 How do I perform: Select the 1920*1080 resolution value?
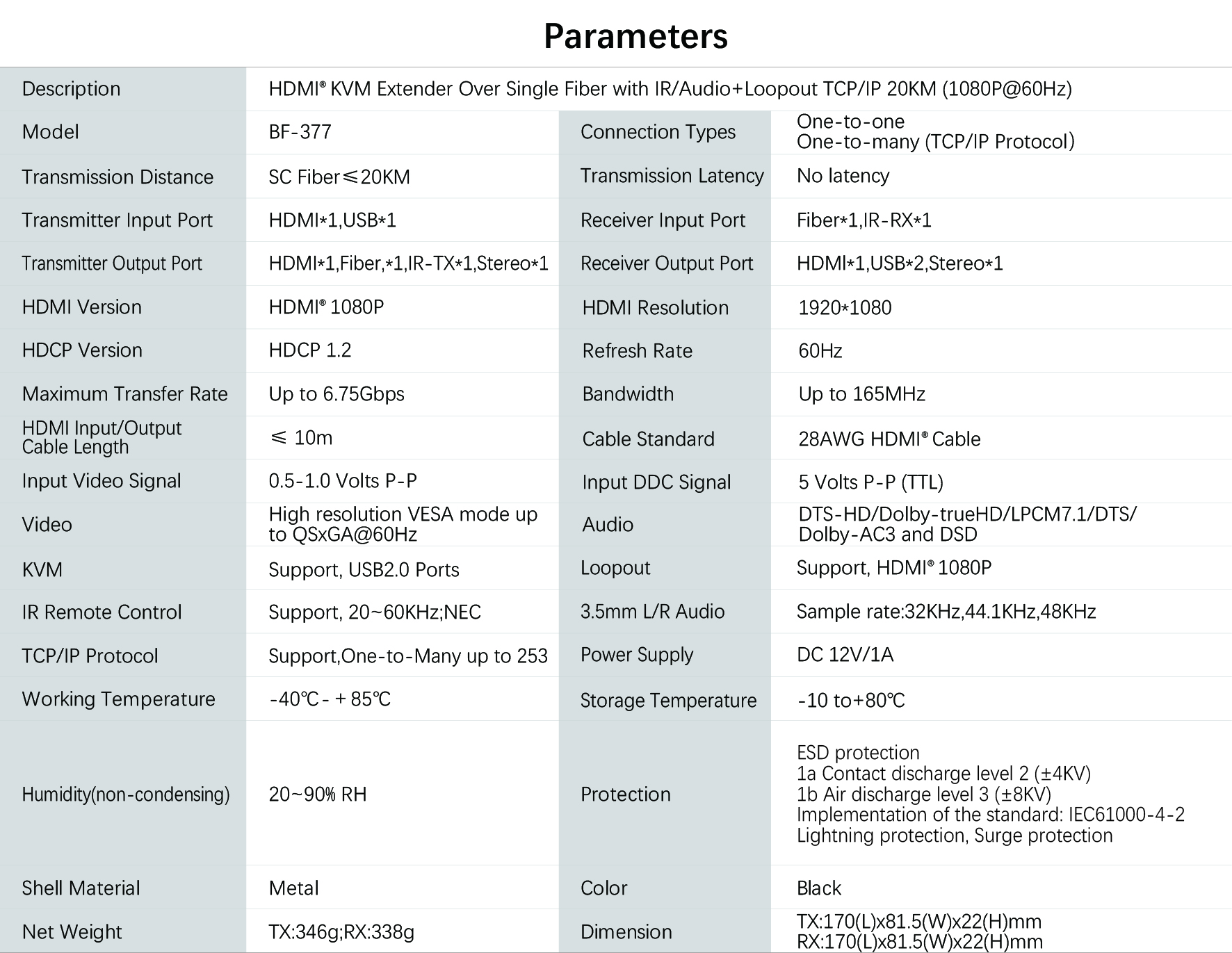(845, 307)
